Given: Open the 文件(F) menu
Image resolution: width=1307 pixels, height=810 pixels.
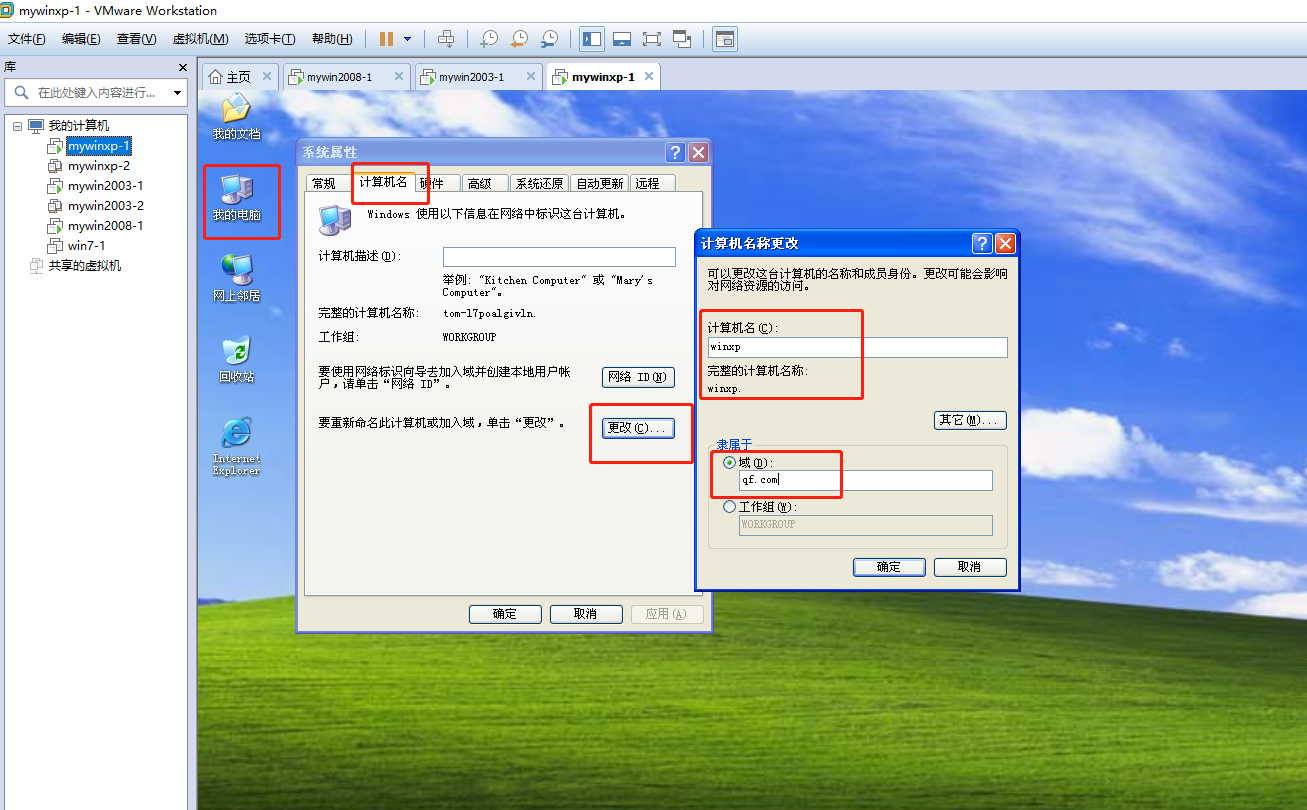Looking at the screenshot, I should 27,39.
